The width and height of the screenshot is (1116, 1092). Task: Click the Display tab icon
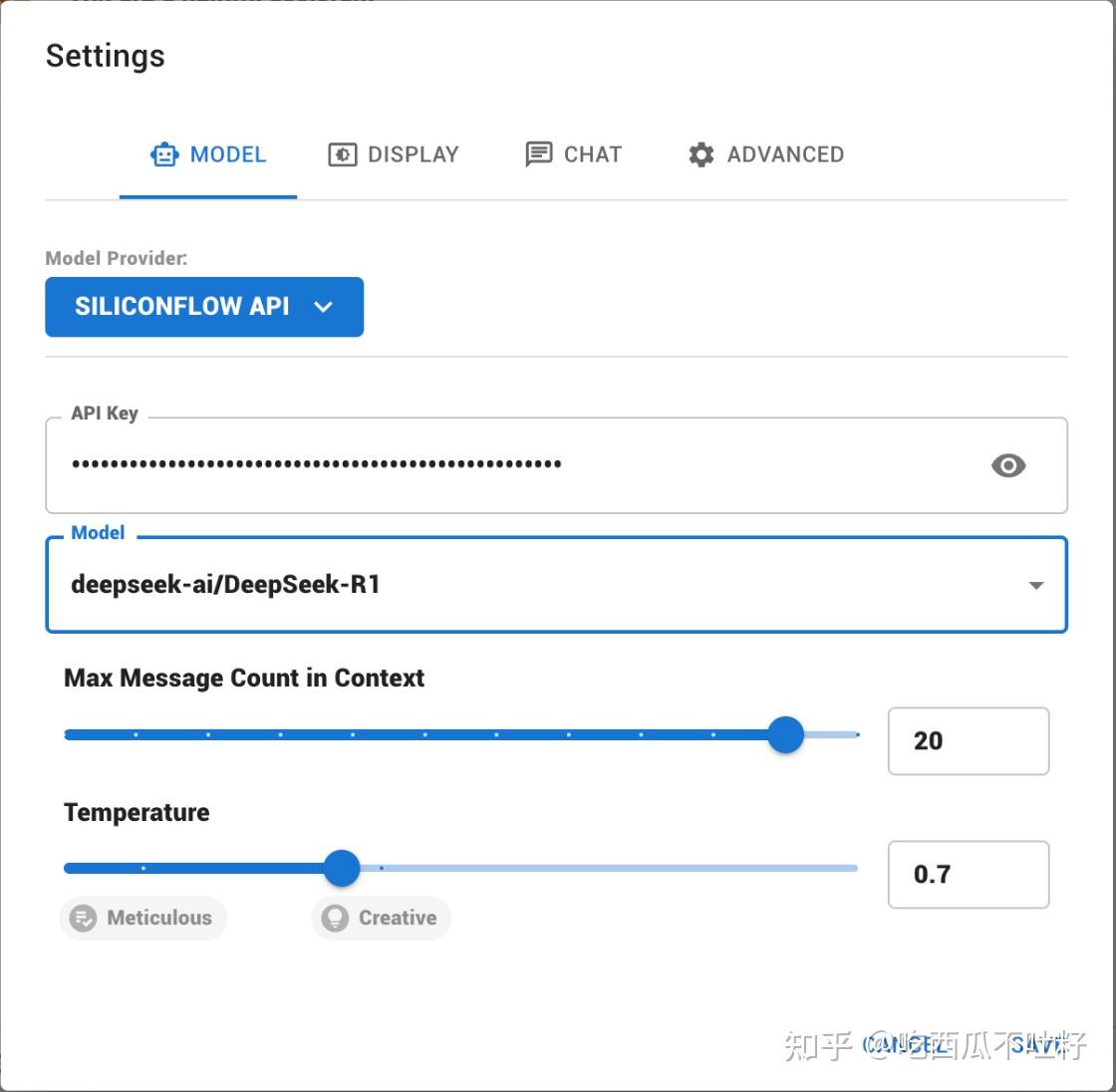[342, 154]
